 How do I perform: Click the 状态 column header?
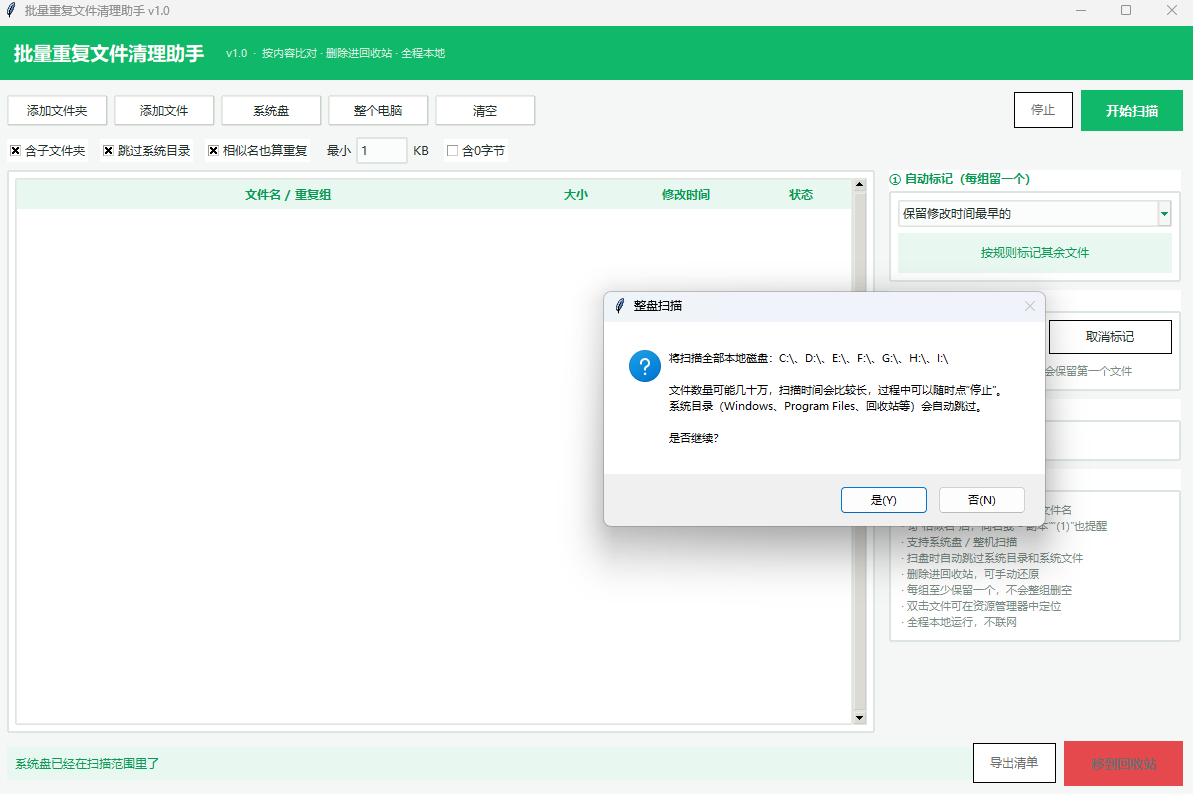(800, 195)
